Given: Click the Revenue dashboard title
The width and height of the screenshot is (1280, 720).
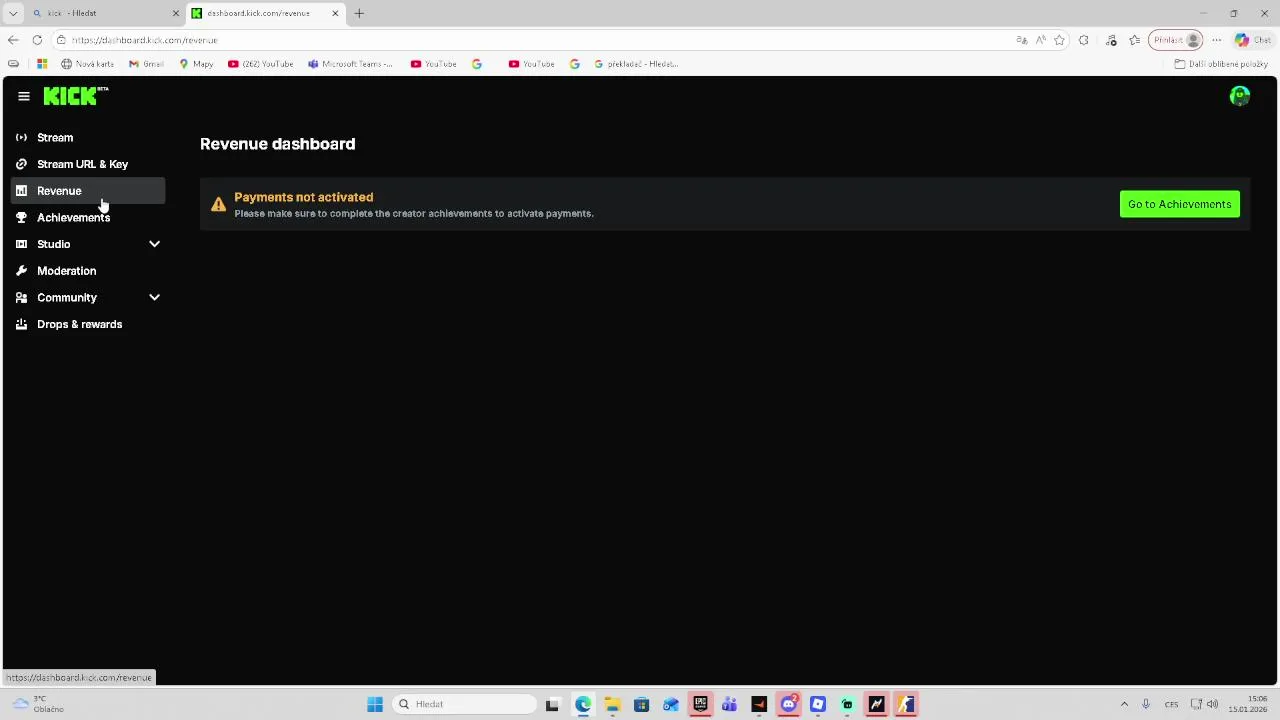Looking at the screenshot, I should 277,144.
